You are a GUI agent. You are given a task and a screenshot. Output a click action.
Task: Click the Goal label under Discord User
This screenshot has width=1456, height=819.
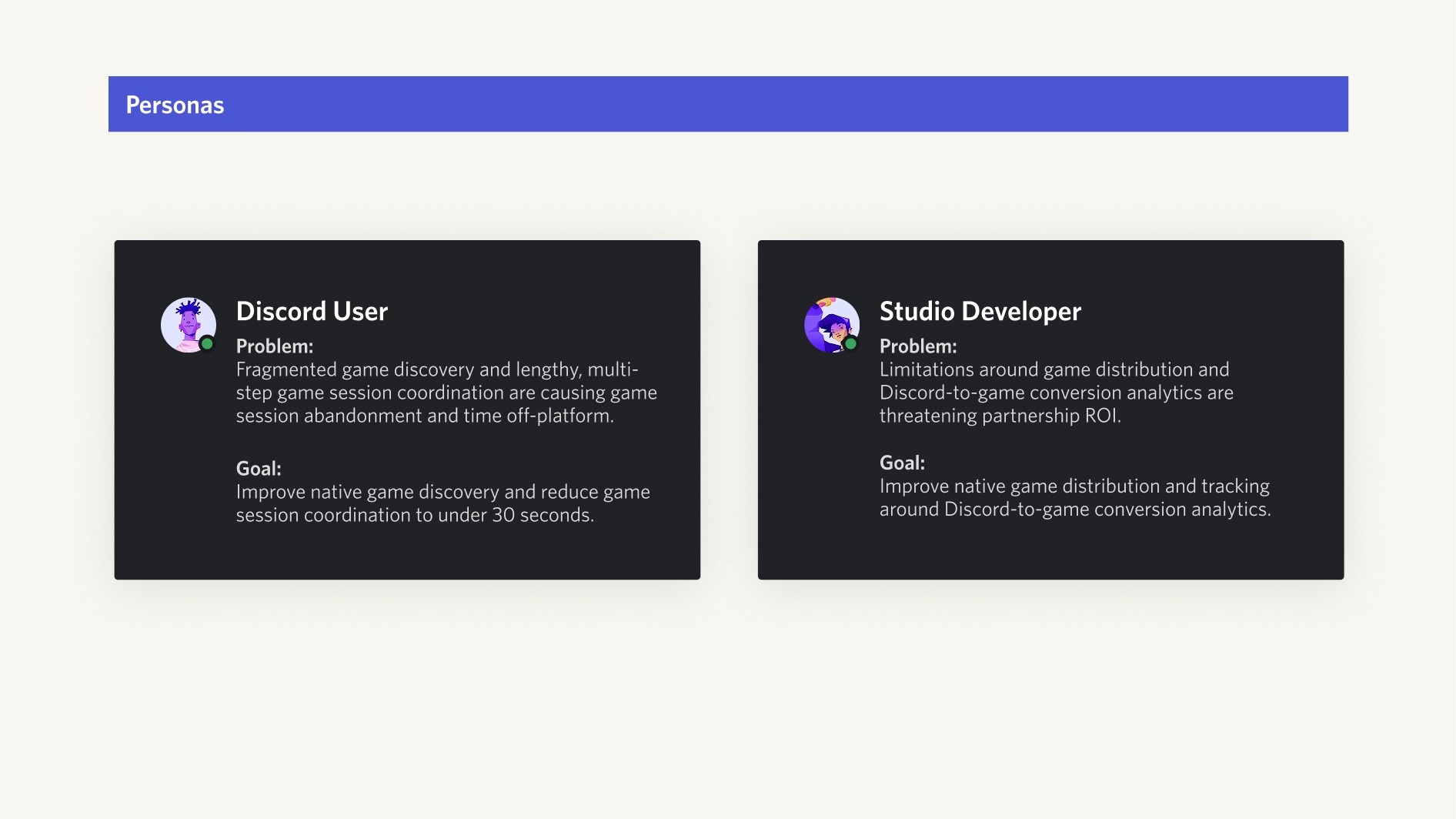click(259, 468)
